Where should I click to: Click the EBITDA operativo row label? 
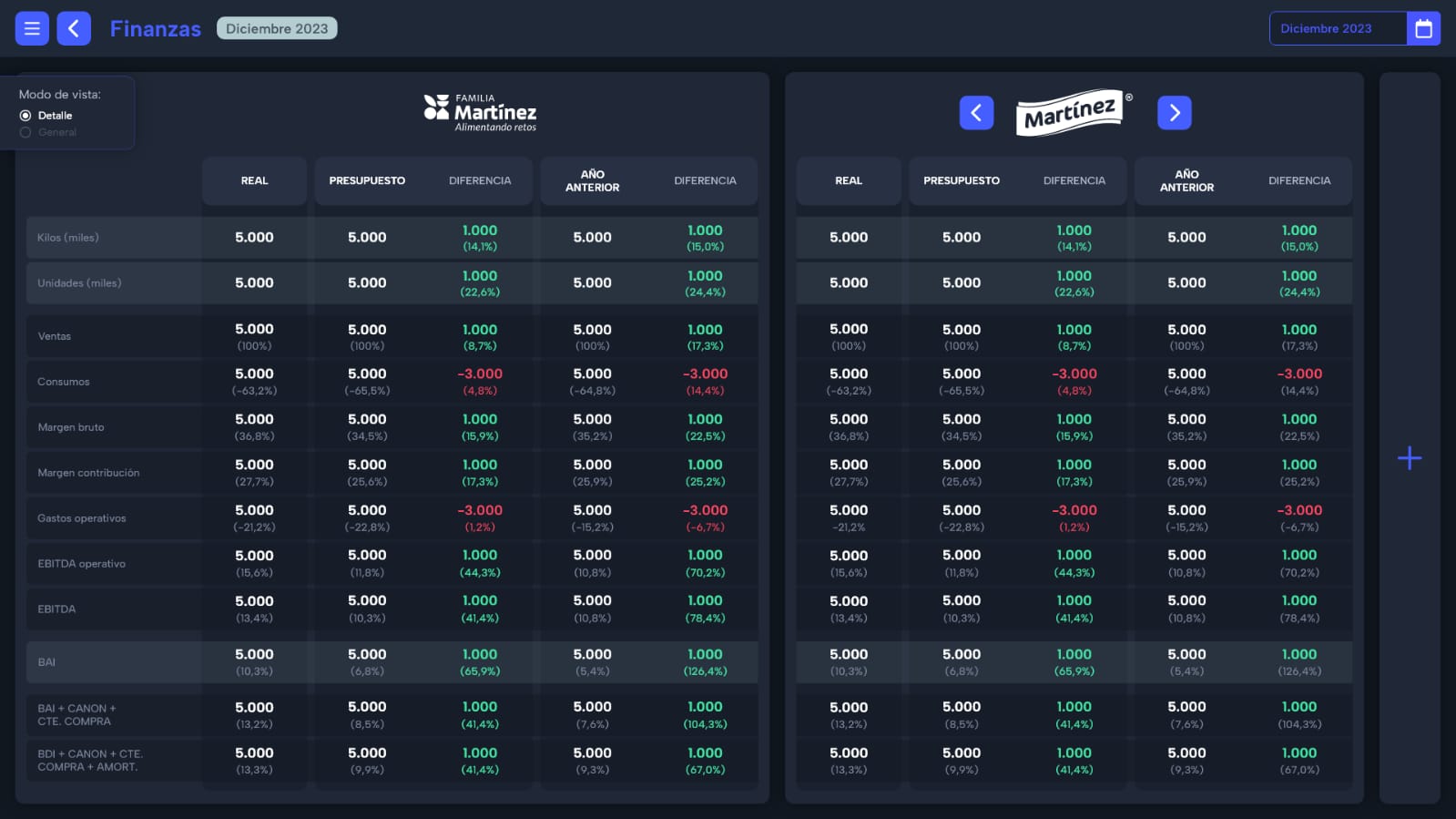[x=82, y=564]
